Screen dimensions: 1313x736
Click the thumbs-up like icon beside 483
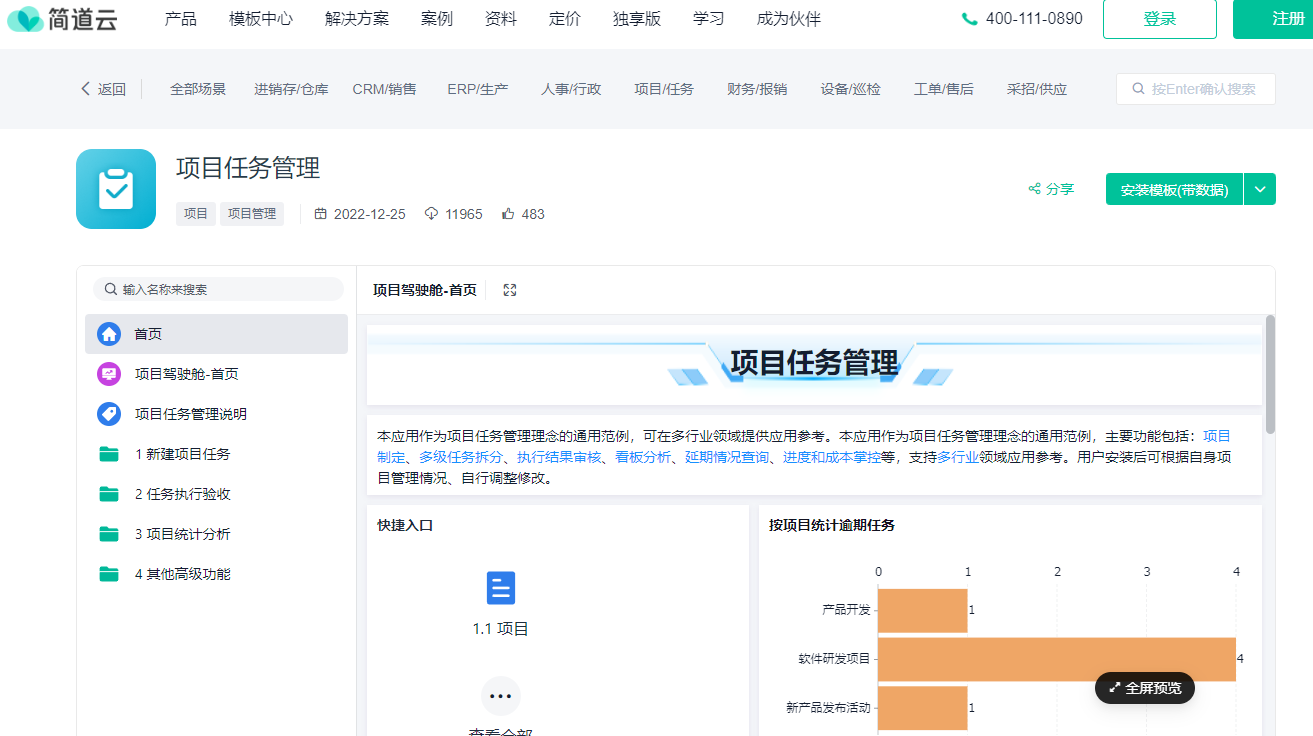pos(508,214)
